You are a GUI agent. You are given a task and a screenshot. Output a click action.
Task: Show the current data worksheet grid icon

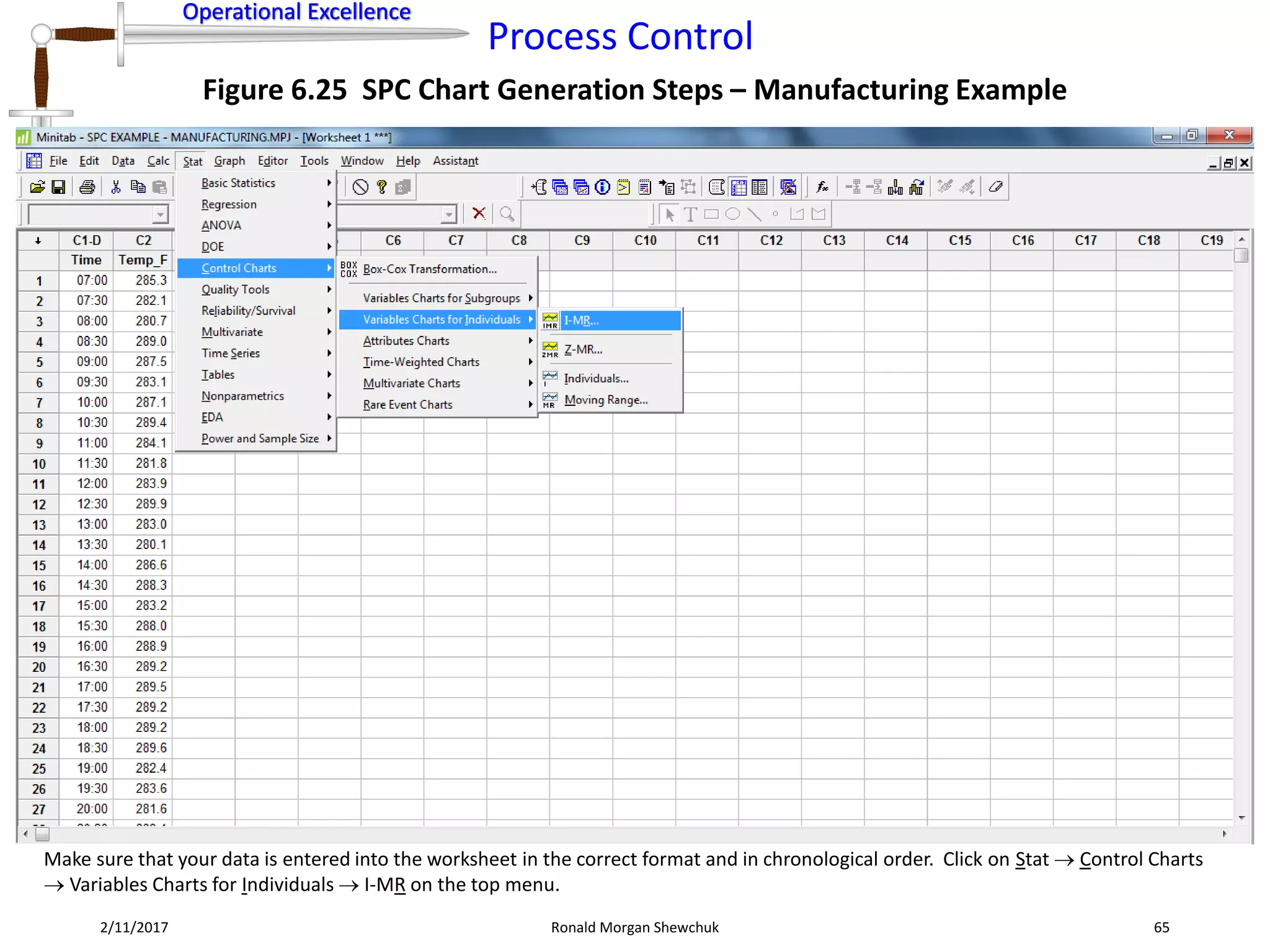tap(739, 187)
